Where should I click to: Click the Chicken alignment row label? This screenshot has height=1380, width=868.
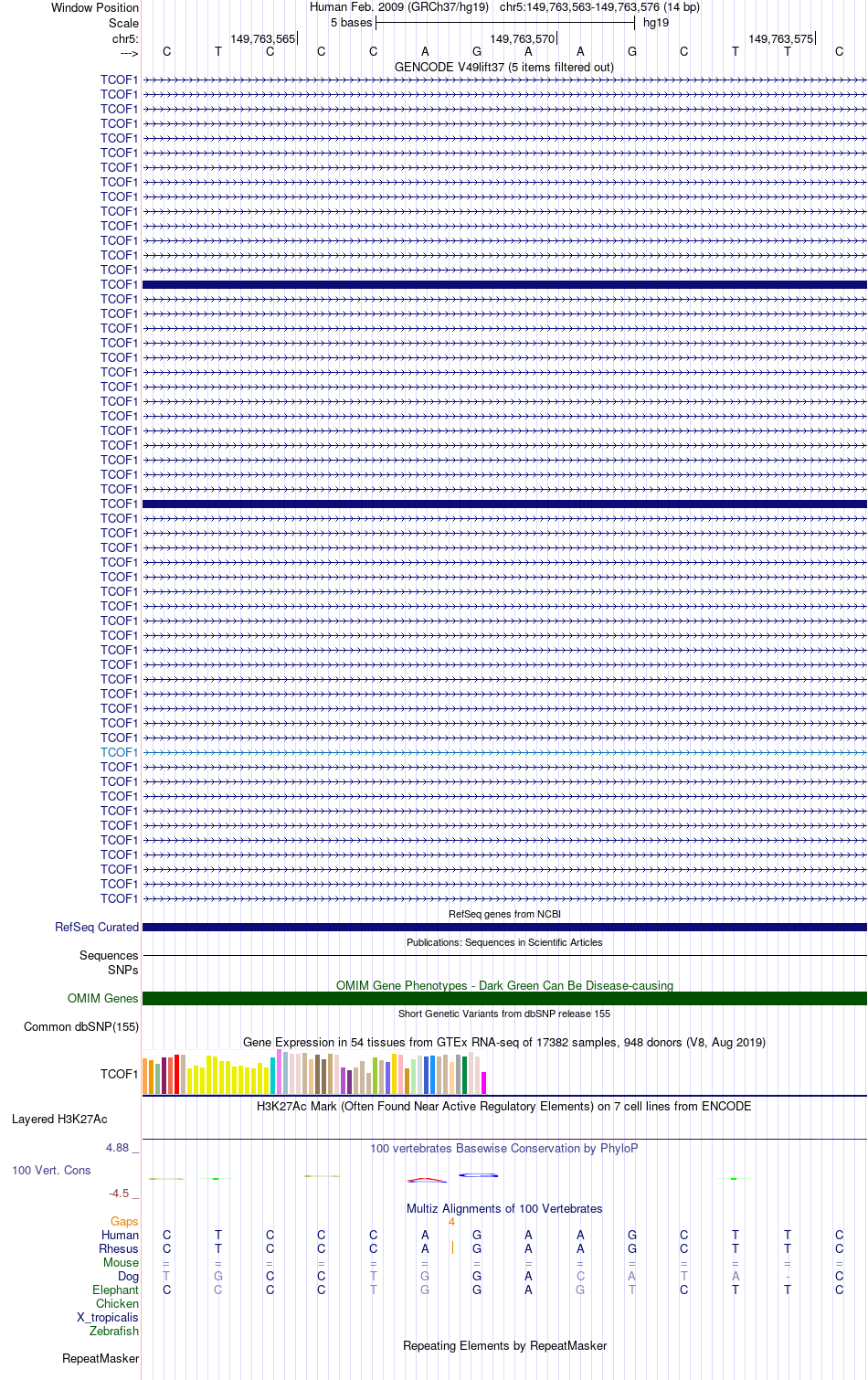click(117, 1303)
